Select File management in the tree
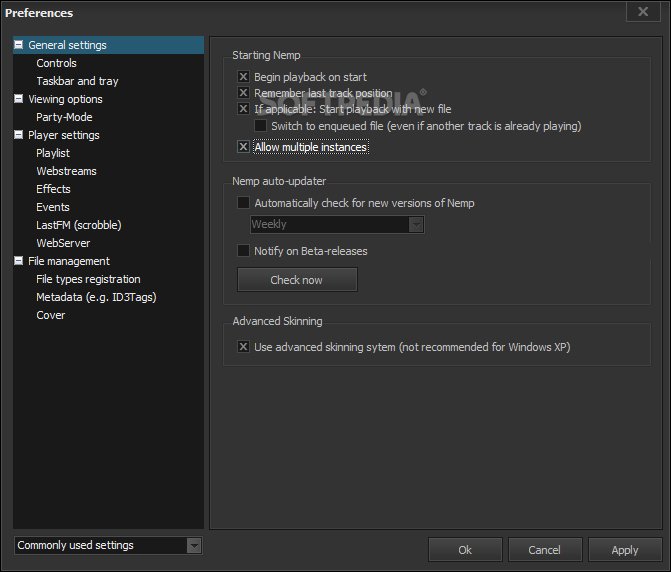This screenshot has width=671, height=572. point(69,261)
